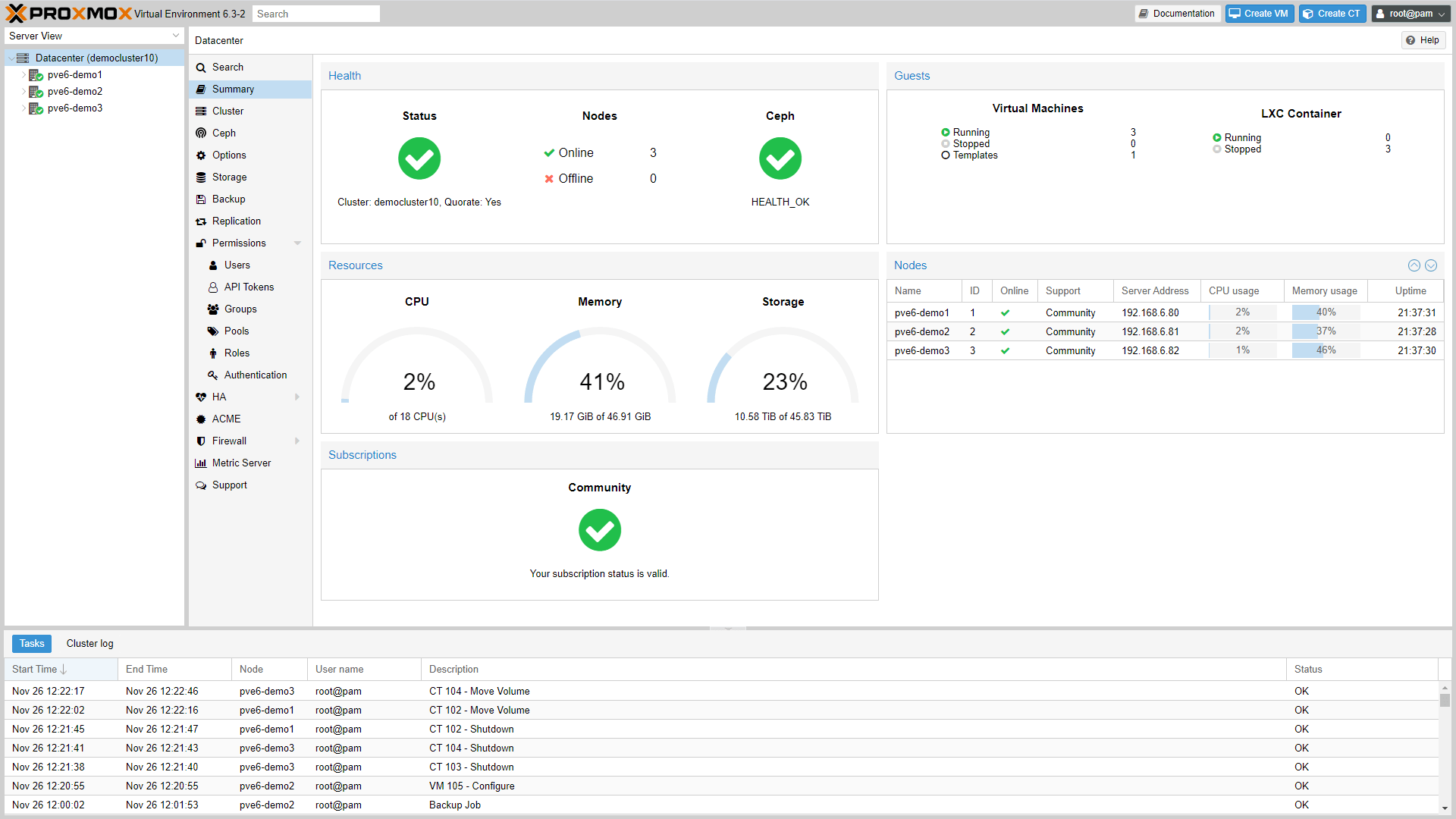Click the Metric Server icon in sidebar
The image size is (1456, 819).
point(201,463)
